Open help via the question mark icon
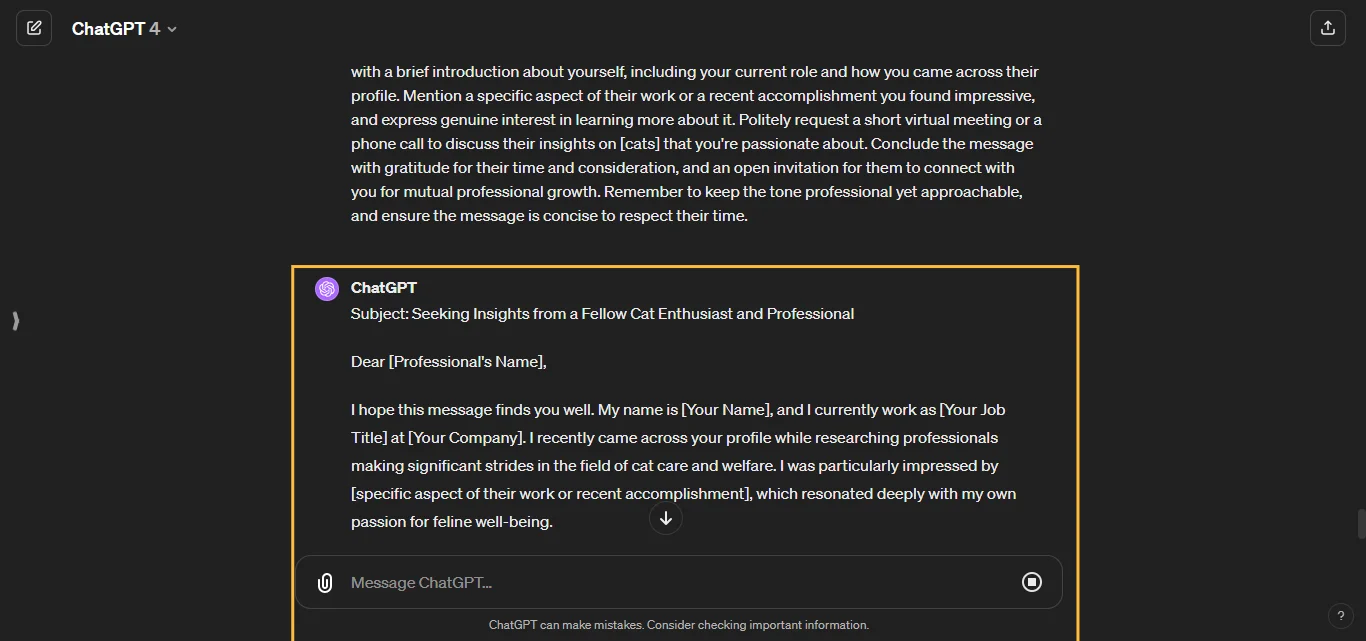The width and height of the screenshot is (1366, 641). coord(1341,616)
